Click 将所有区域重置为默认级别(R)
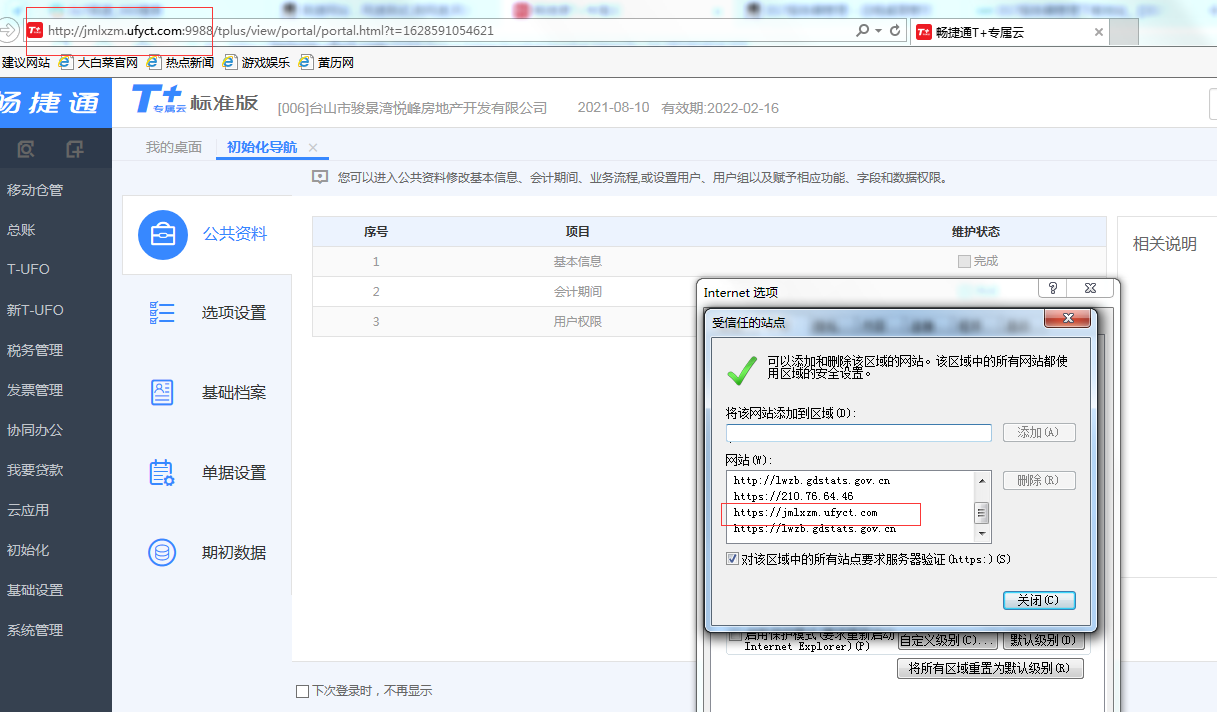 [990, 668]
